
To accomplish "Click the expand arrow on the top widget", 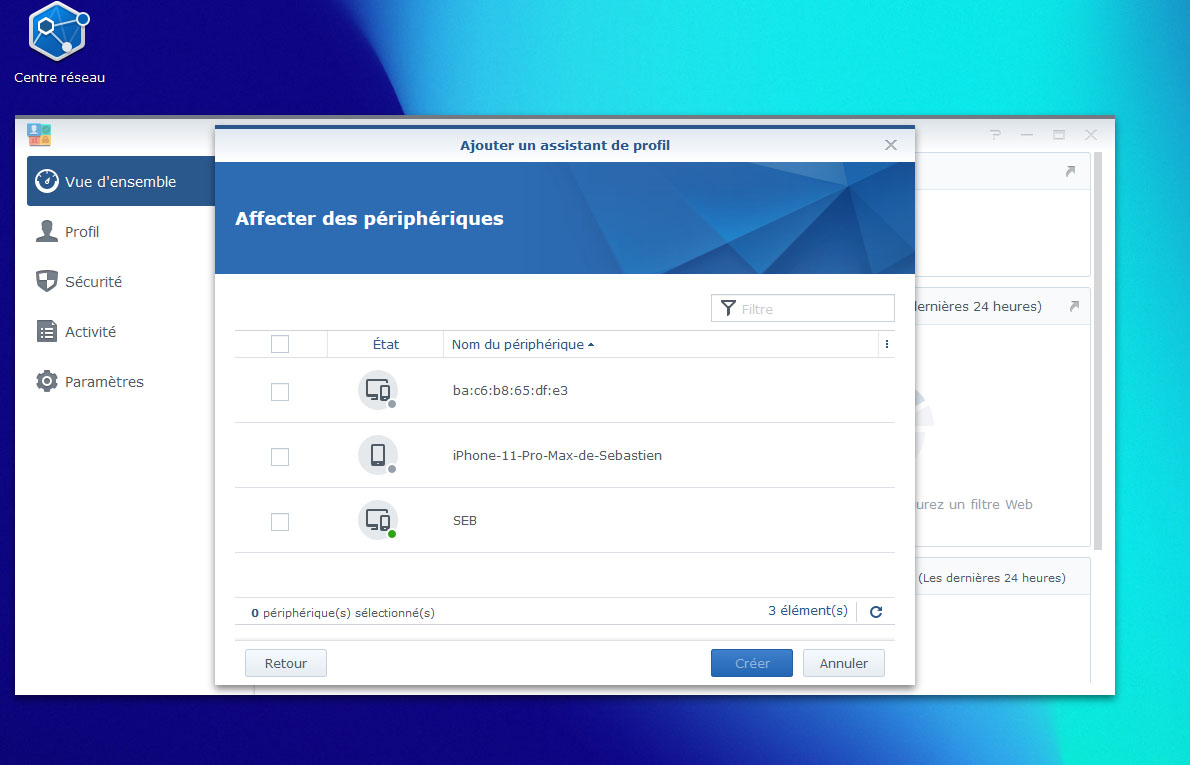I will [1071, 172].
